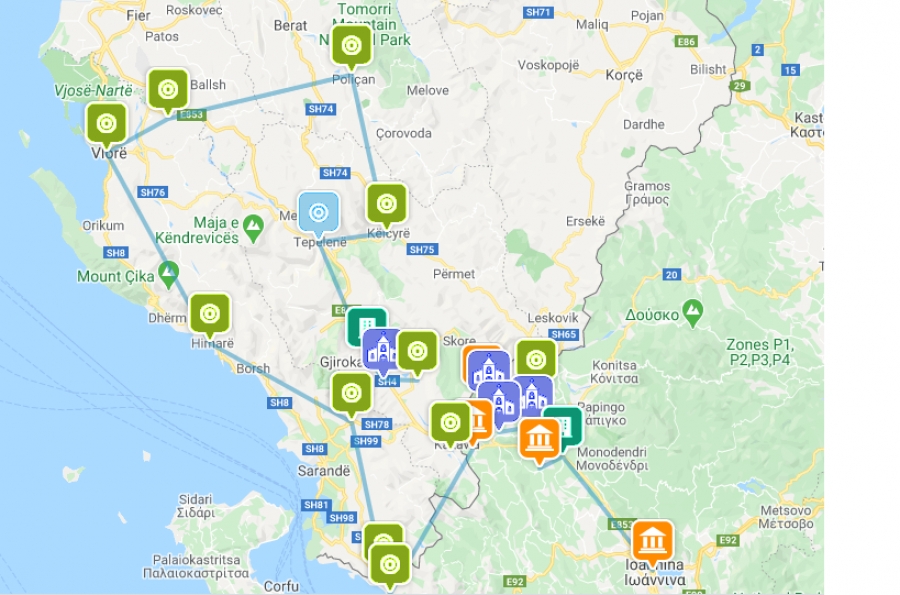Screen dimensions: 900x595
Task: Open the orange museum marker near Monodendri
Action: [540, 441]
